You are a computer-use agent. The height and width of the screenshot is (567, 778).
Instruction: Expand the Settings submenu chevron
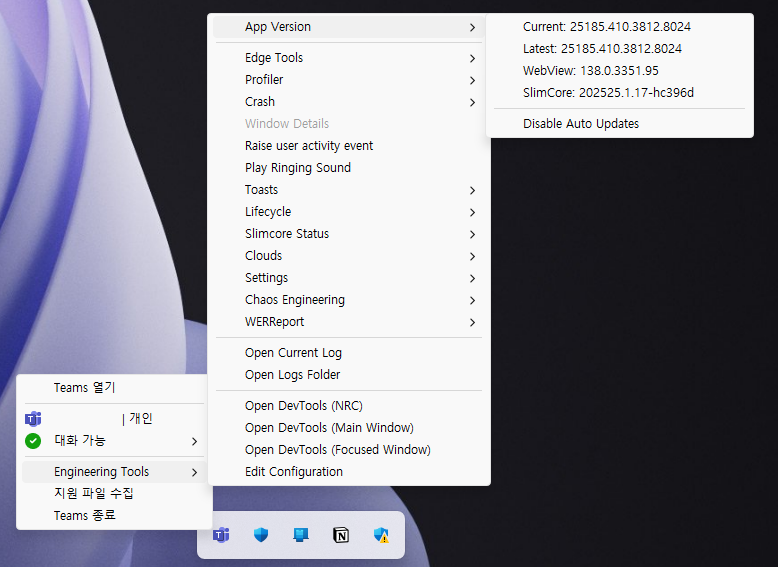tap(472, 278)
